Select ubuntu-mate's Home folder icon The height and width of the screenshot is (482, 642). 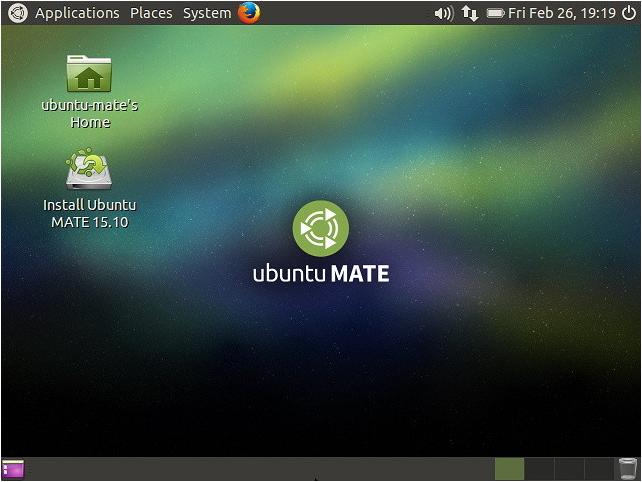tap(89, 74)
